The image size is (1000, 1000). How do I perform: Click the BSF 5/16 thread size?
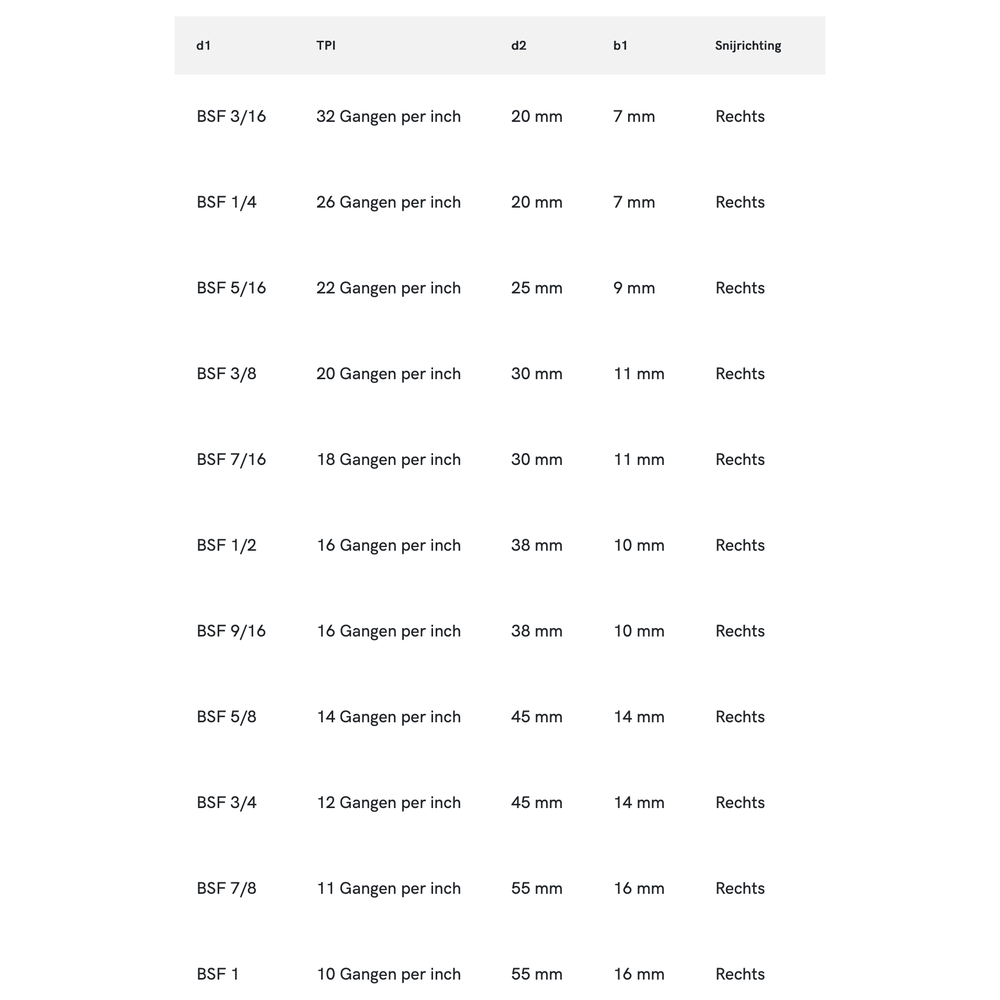231,288
